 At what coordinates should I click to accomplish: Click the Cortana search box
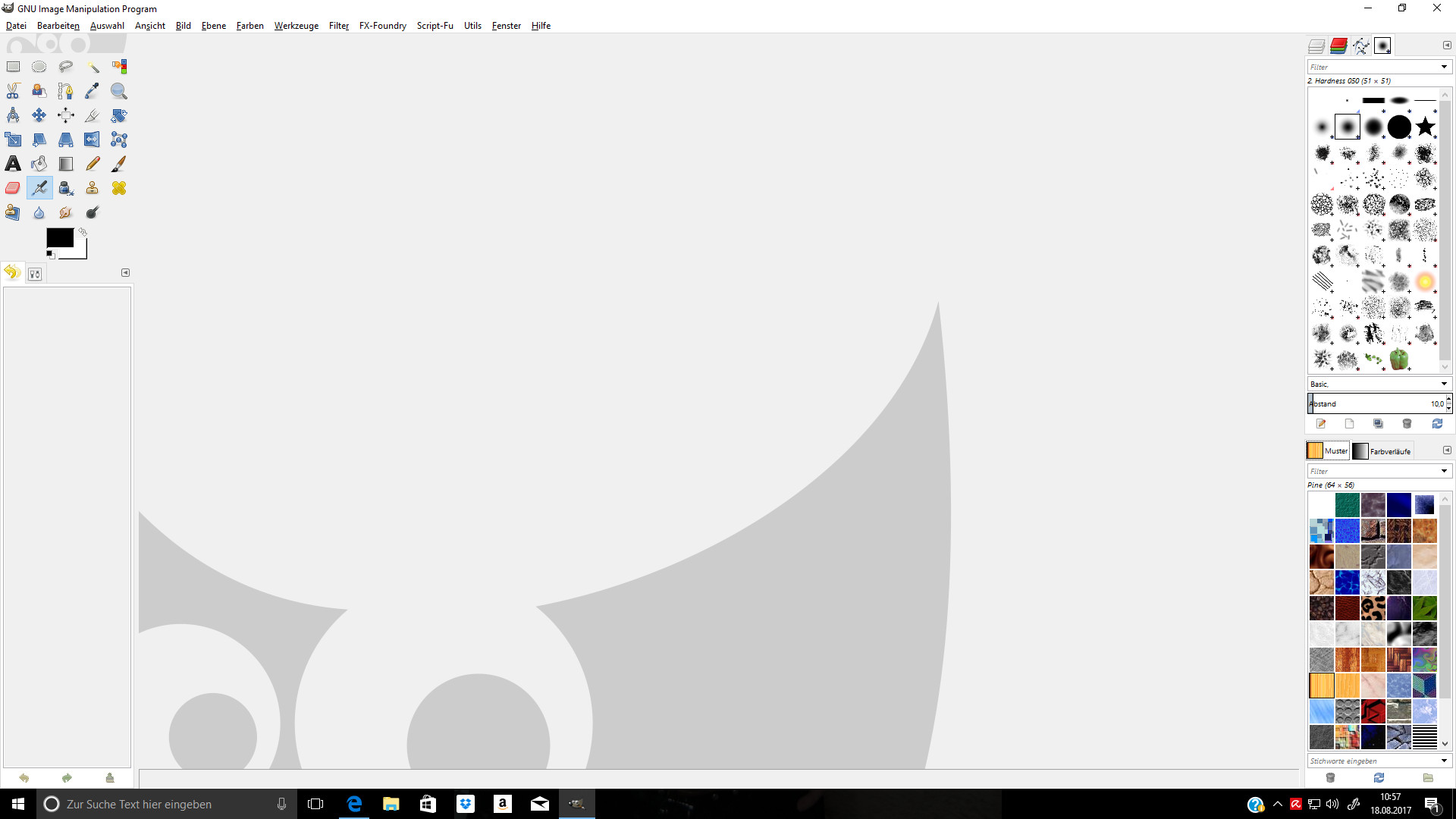(166, 804)
